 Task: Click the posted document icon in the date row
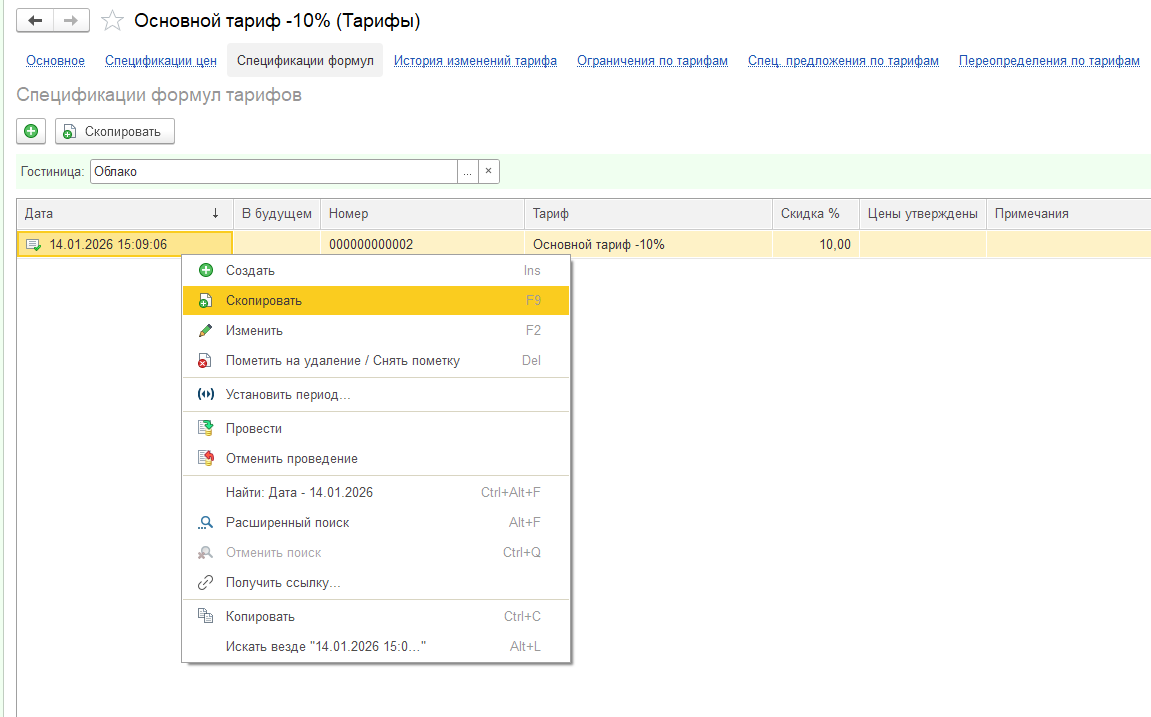[33, 244]
